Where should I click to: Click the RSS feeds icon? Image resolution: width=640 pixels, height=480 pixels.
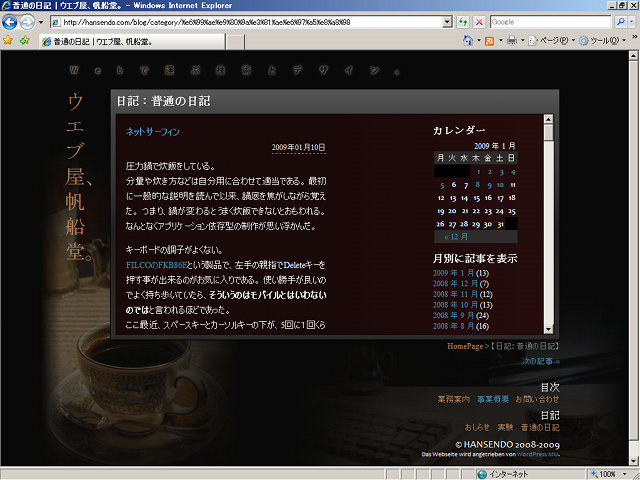point(490,41)
